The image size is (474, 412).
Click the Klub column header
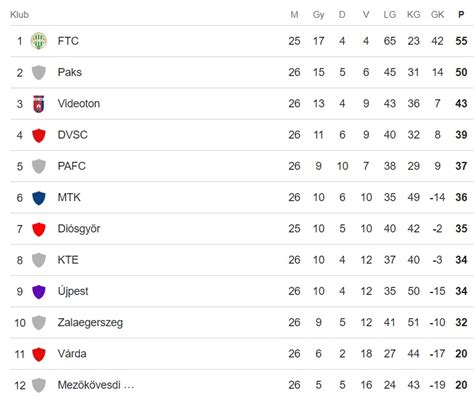click(x=19, y=15)
